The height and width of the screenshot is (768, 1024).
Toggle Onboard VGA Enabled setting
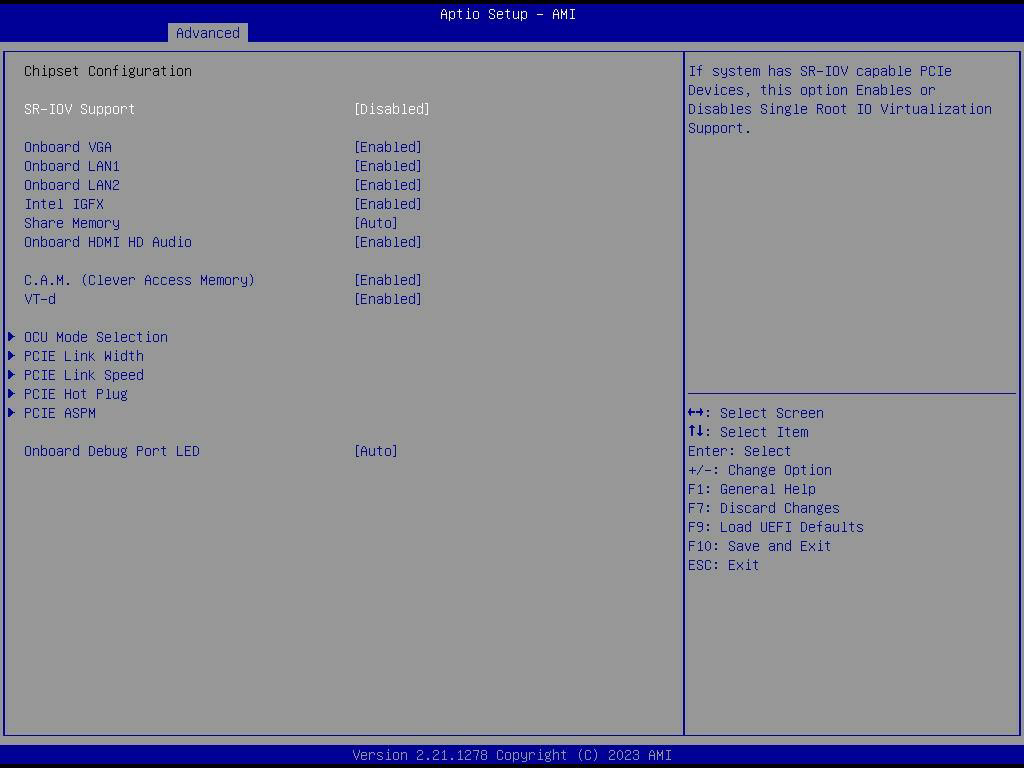387,147
